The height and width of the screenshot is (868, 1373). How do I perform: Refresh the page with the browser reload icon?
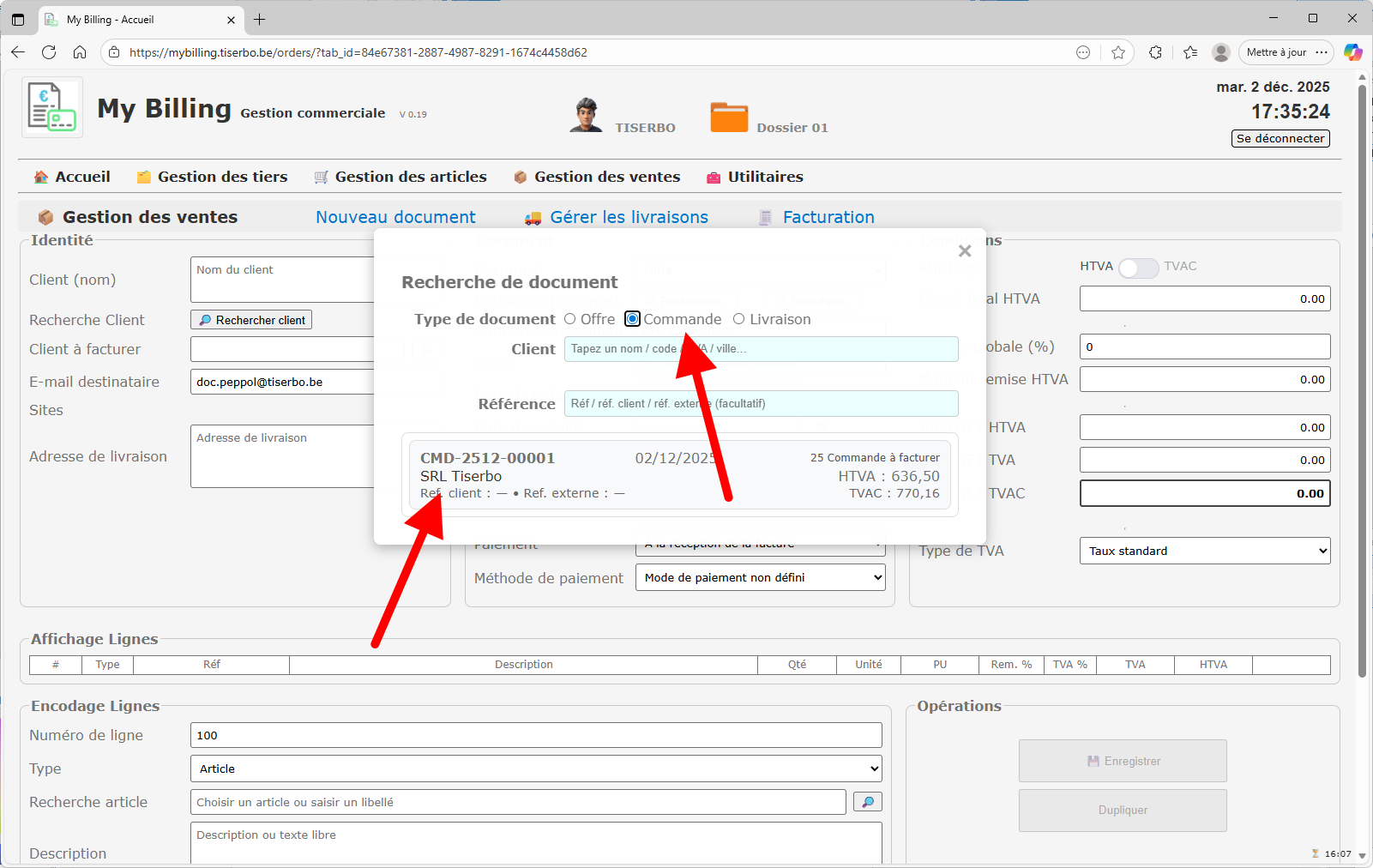tap(49, 52)
